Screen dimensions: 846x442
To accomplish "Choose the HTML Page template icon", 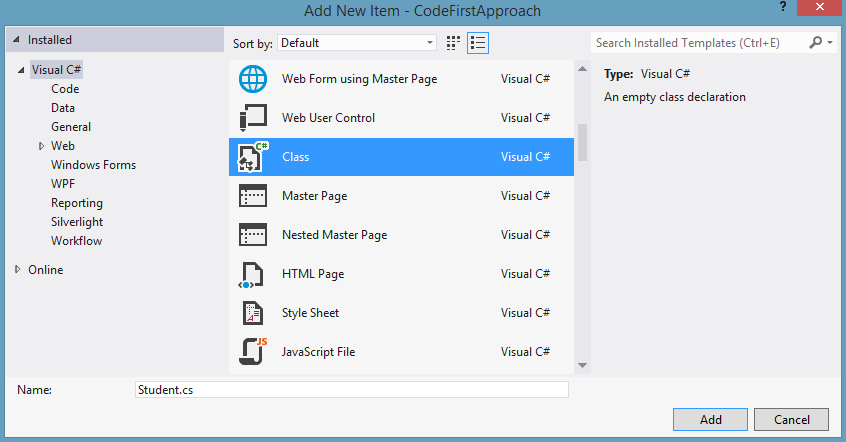I will click(253, 274).
